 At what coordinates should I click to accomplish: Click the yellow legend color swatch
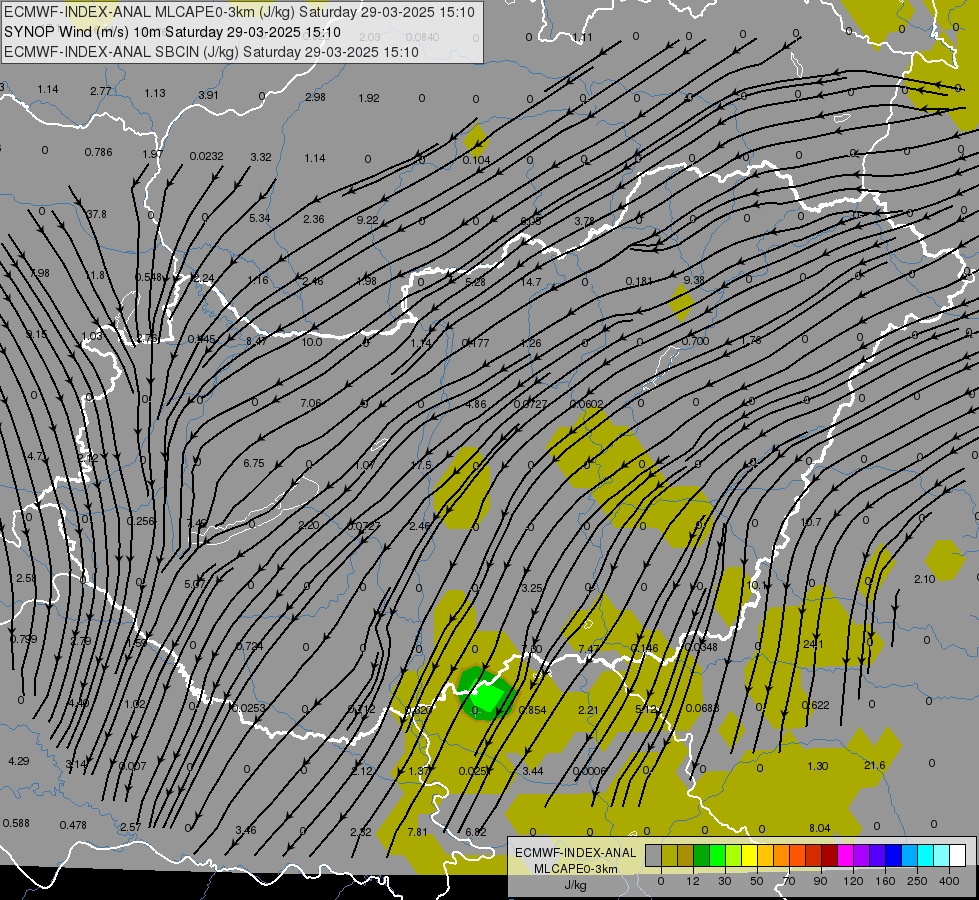coord(750,855)
